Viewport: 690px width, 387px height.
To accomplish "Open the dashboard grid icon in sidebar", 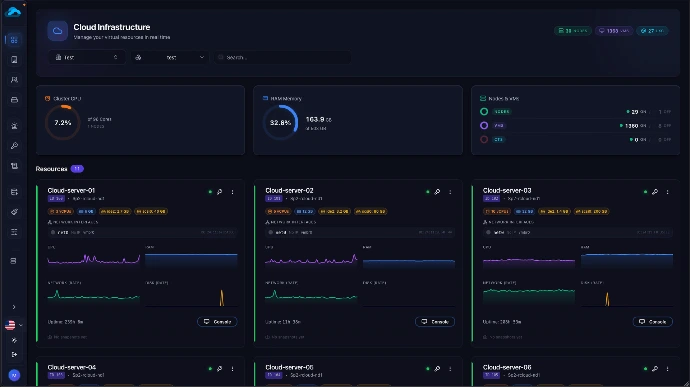I will click(x=14, y=40).
